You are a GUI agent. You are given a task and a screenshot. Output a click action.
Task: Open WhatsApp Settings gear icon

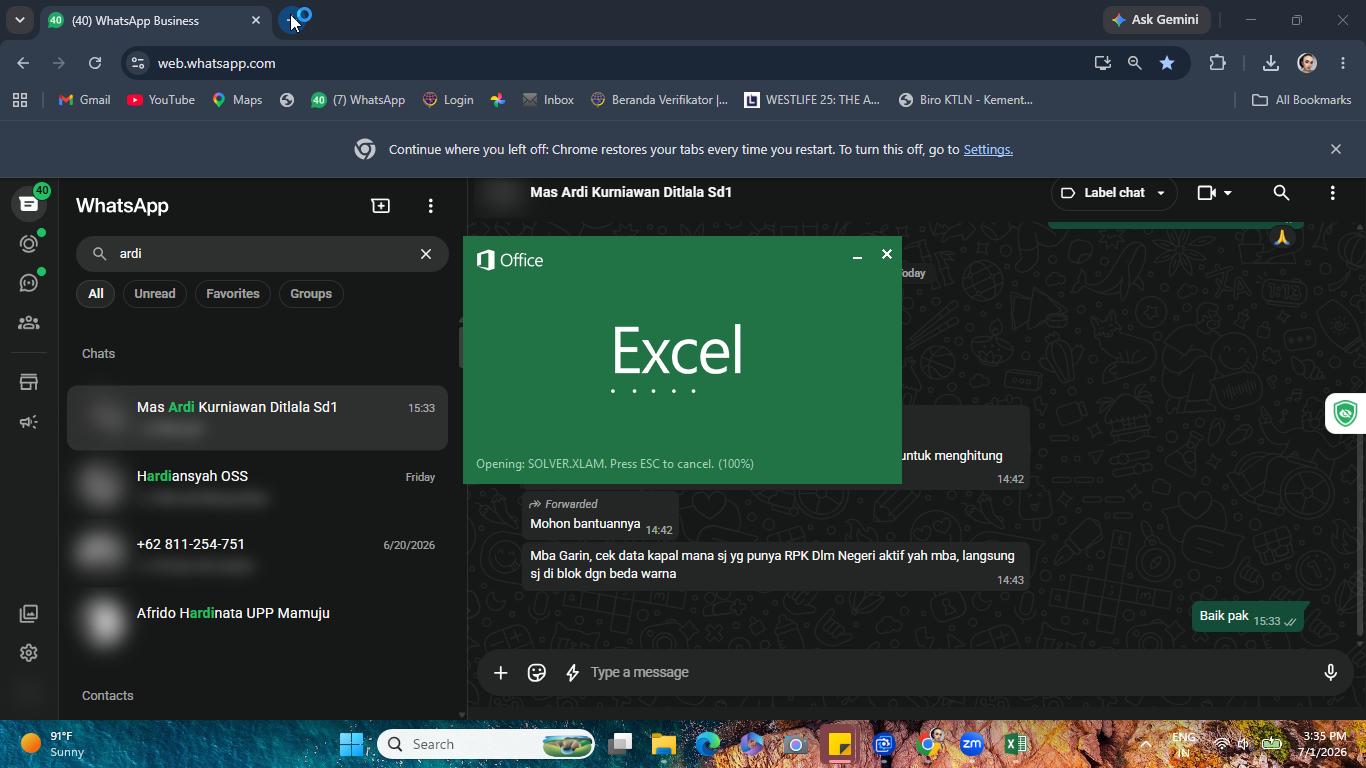(28, 653)
